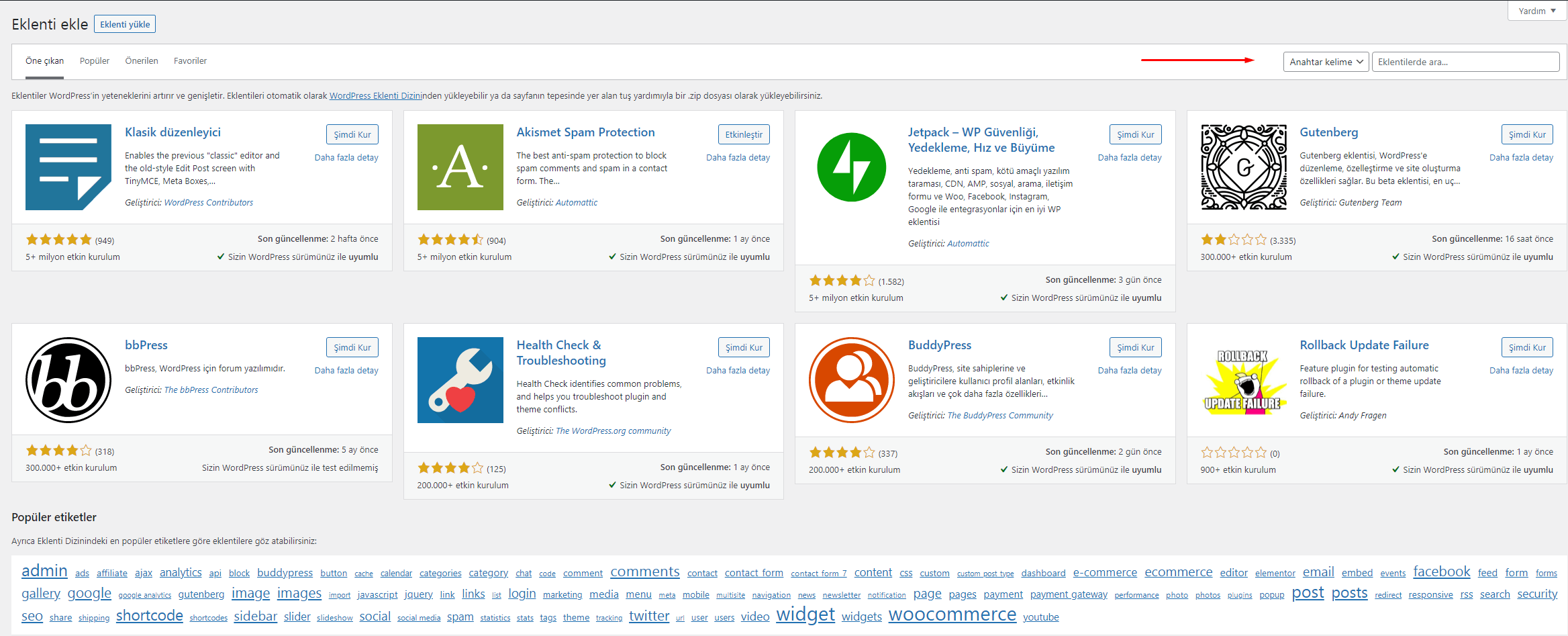Click the Akismet green A icon
Viewport: 1568px width, 636px height.
460,167
